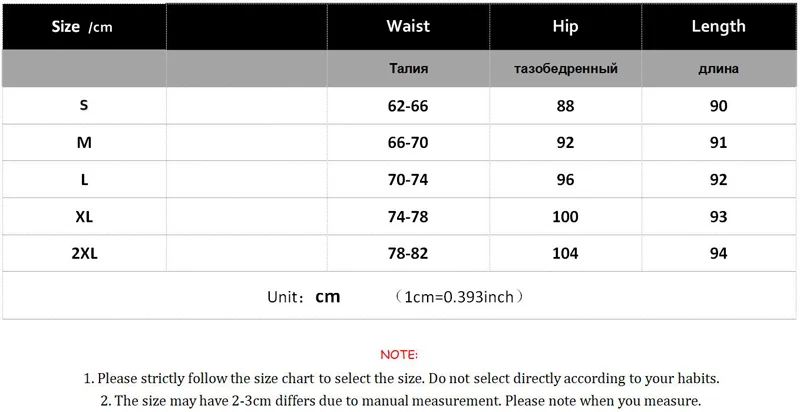Click the hip value 100

coord(565,217)
